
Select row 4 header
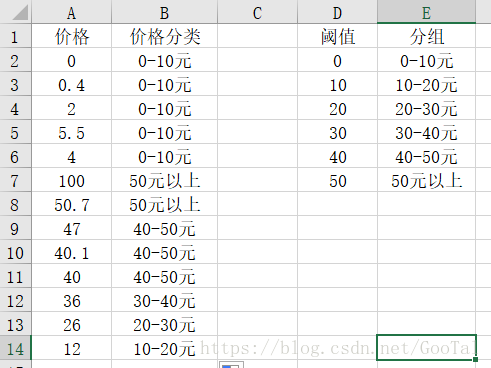(15, 108)
